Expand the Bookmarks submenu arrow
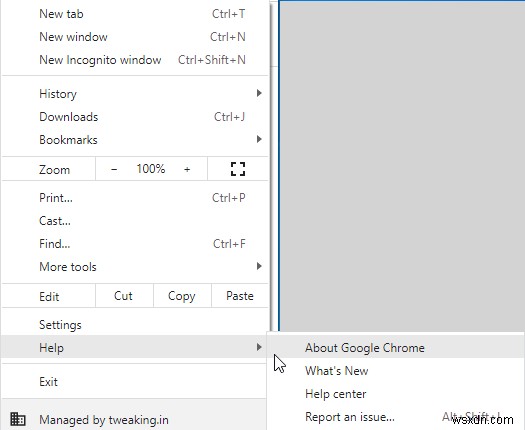Image resolution: width=525 pixels, height=430 pixels. (259, 139)
